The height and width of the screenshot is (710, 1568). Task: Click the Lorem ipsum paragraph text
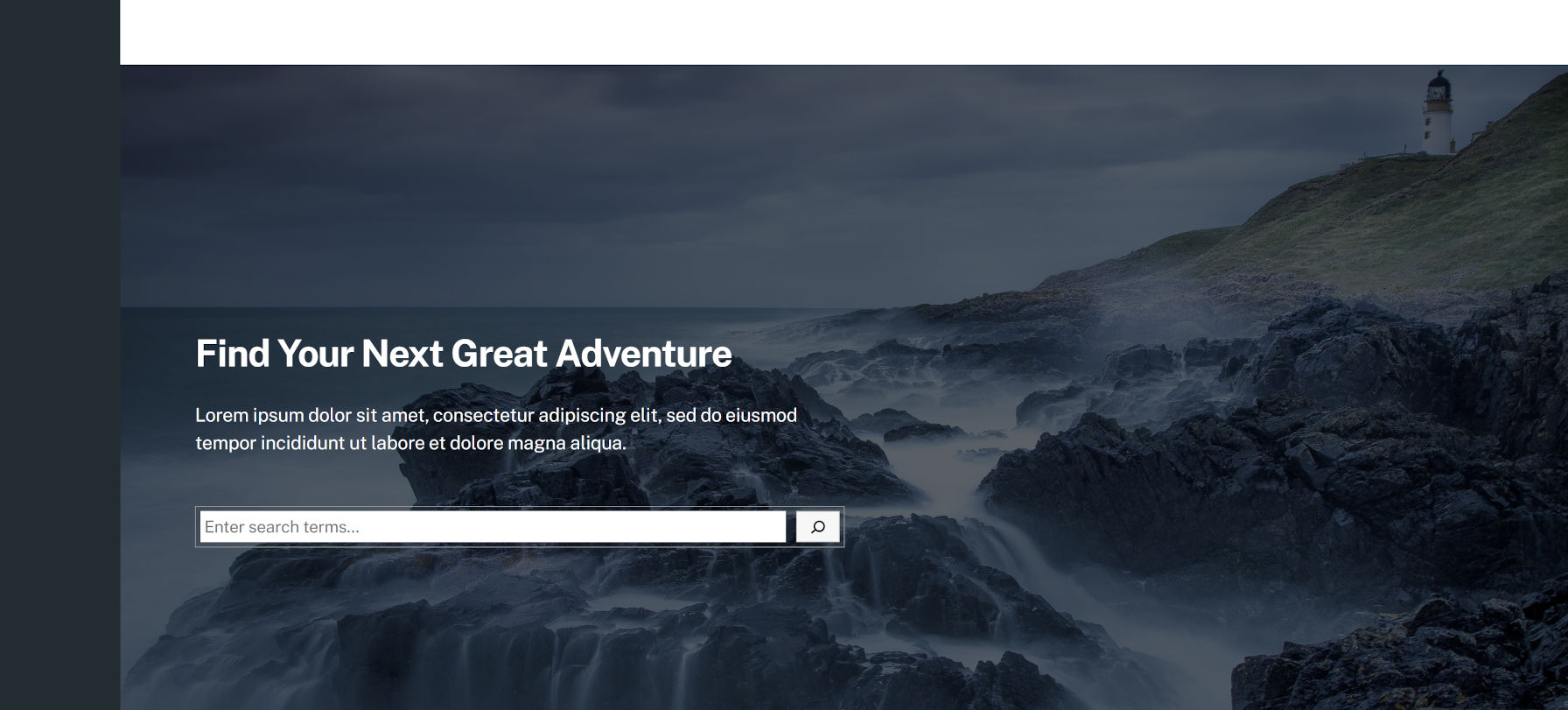496,429
